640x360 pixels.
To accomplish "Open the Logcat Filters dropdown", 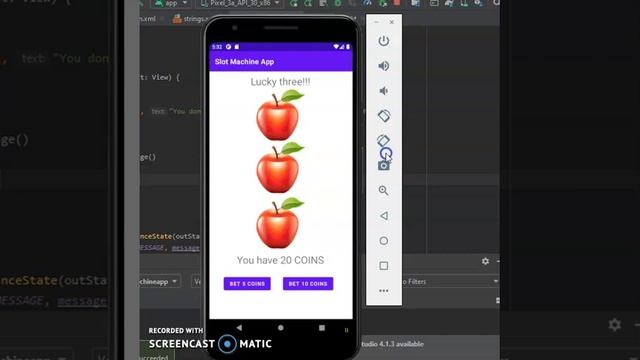I will (x=449, y=282).
